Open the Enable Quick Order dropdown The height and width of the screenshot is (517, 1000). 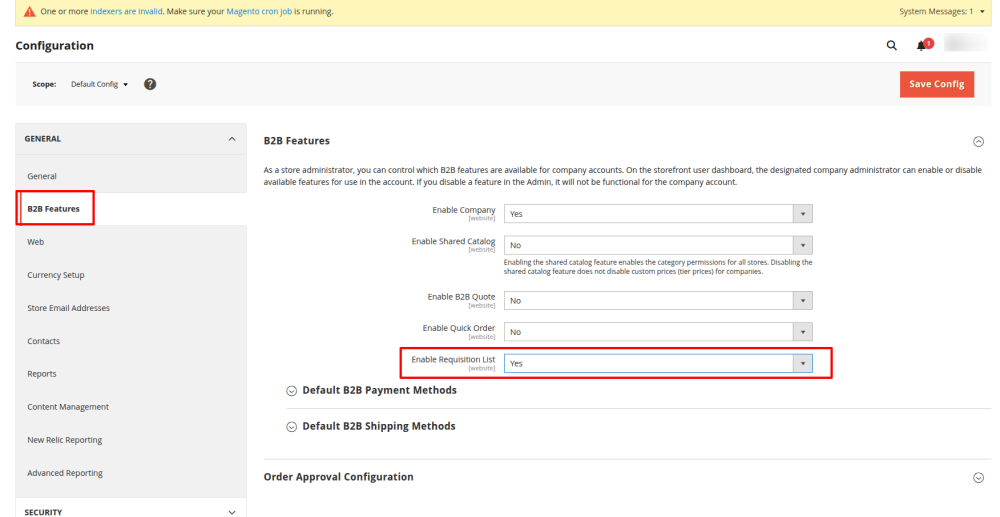pos(657,331)
